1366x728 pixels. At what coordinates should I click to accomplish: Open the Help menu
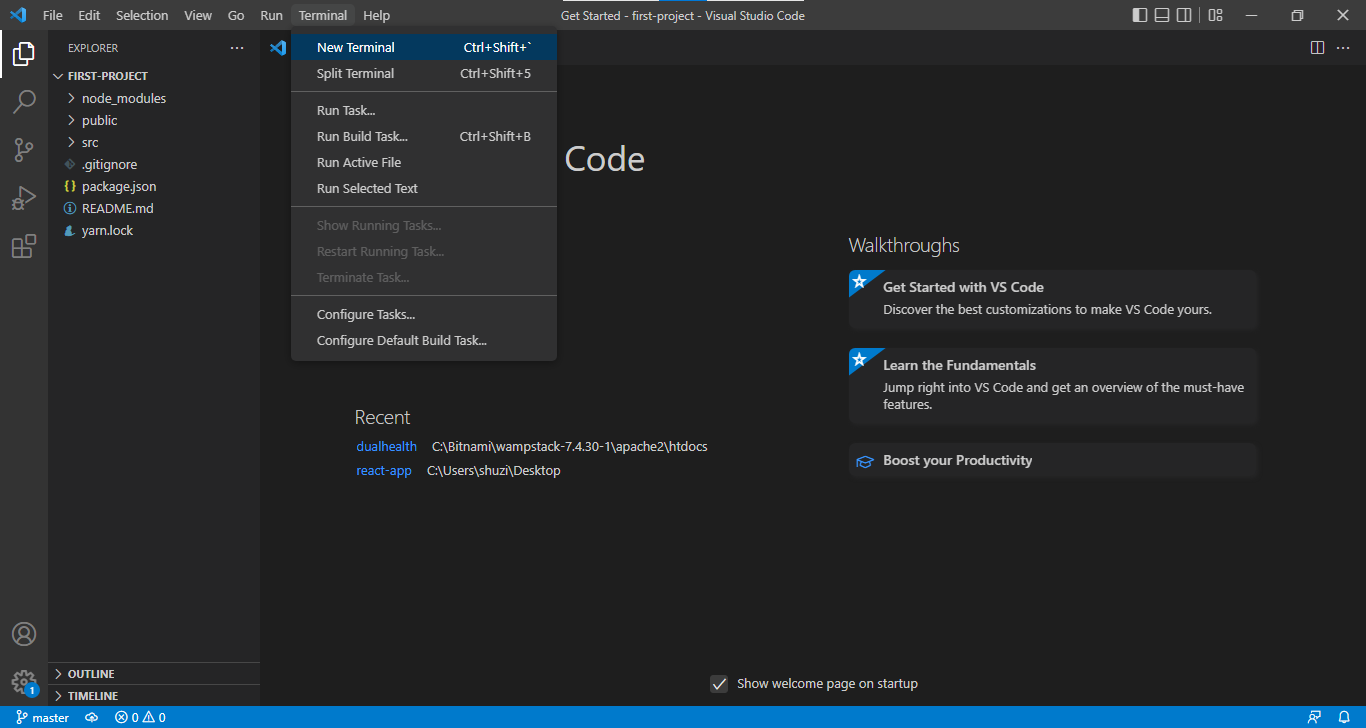(x=377, y=15)
